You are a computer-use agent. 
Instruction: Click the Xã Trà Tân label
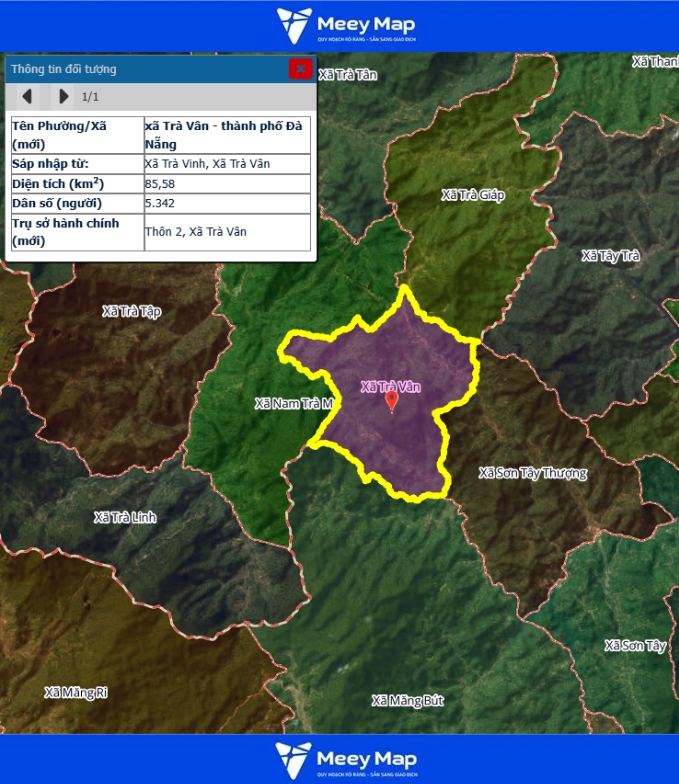[x=347, y=74]
